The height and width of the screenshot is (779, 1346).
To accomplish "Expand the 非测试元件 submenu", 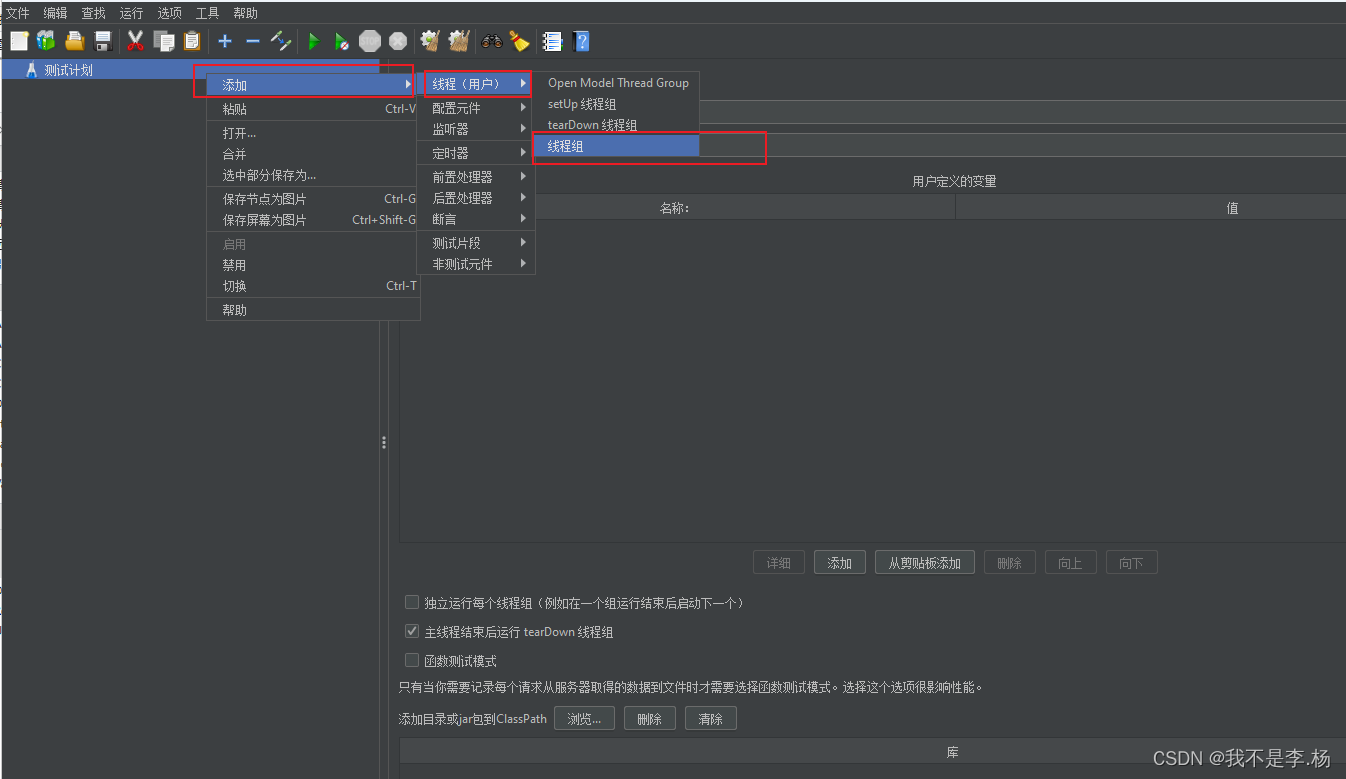I will 476,264.
